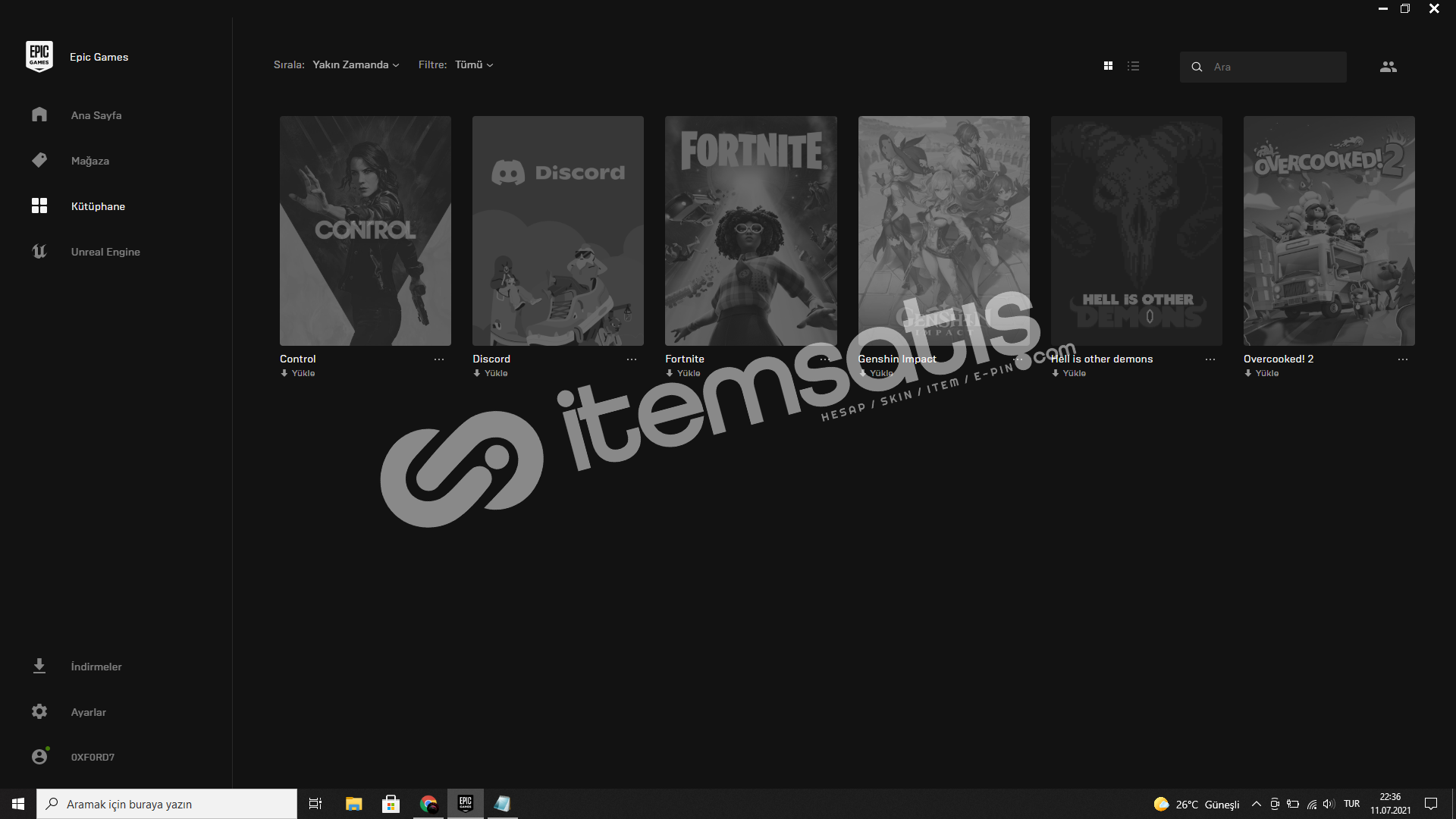Select Kütüphane in the sidebar
This screenshot has width=1456, height=819.
[x=98, y=206]
